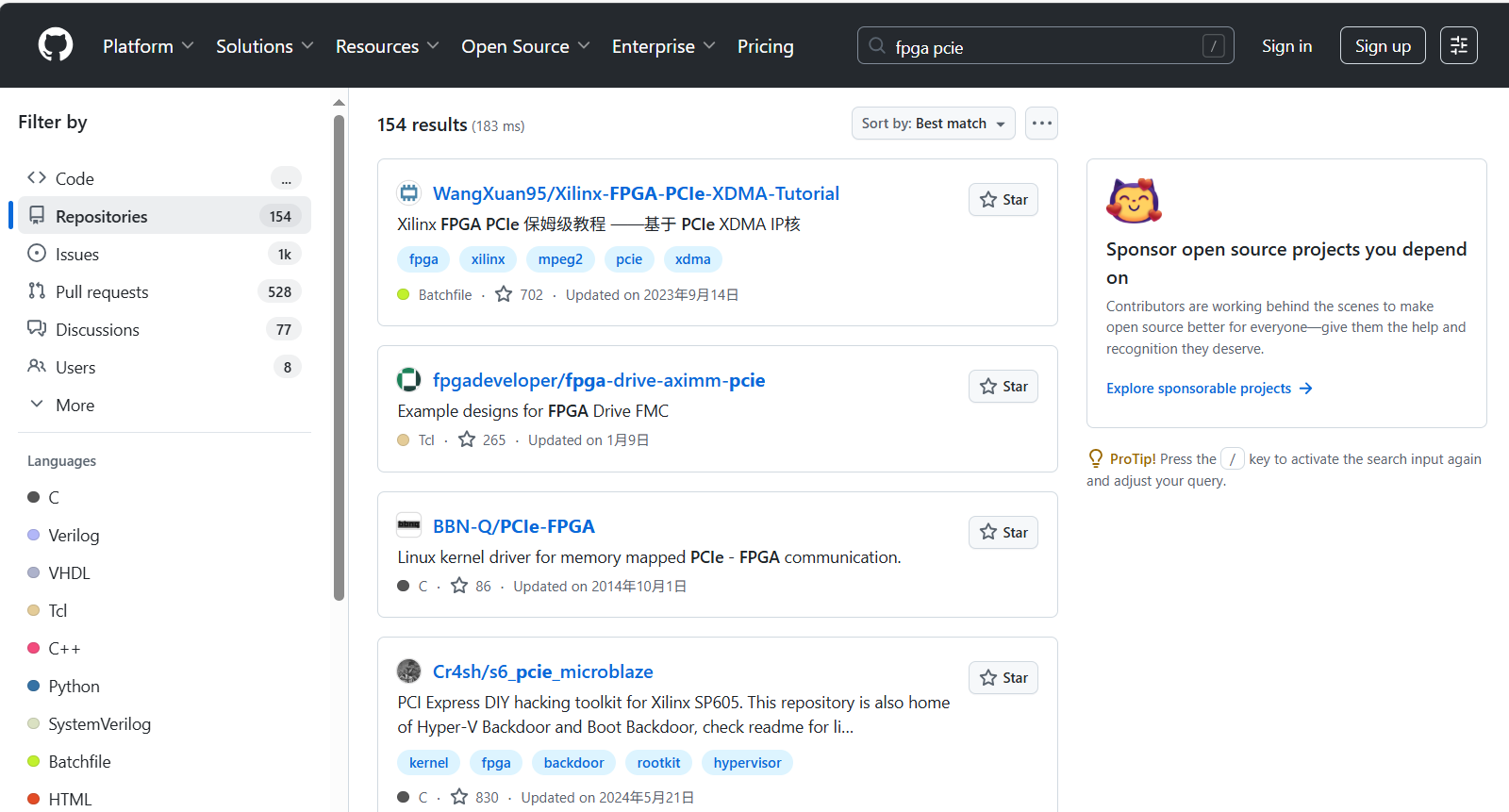Click the xdma topic tag
This screenshot has width=1509, height=812.
click(x=693, y=259)
